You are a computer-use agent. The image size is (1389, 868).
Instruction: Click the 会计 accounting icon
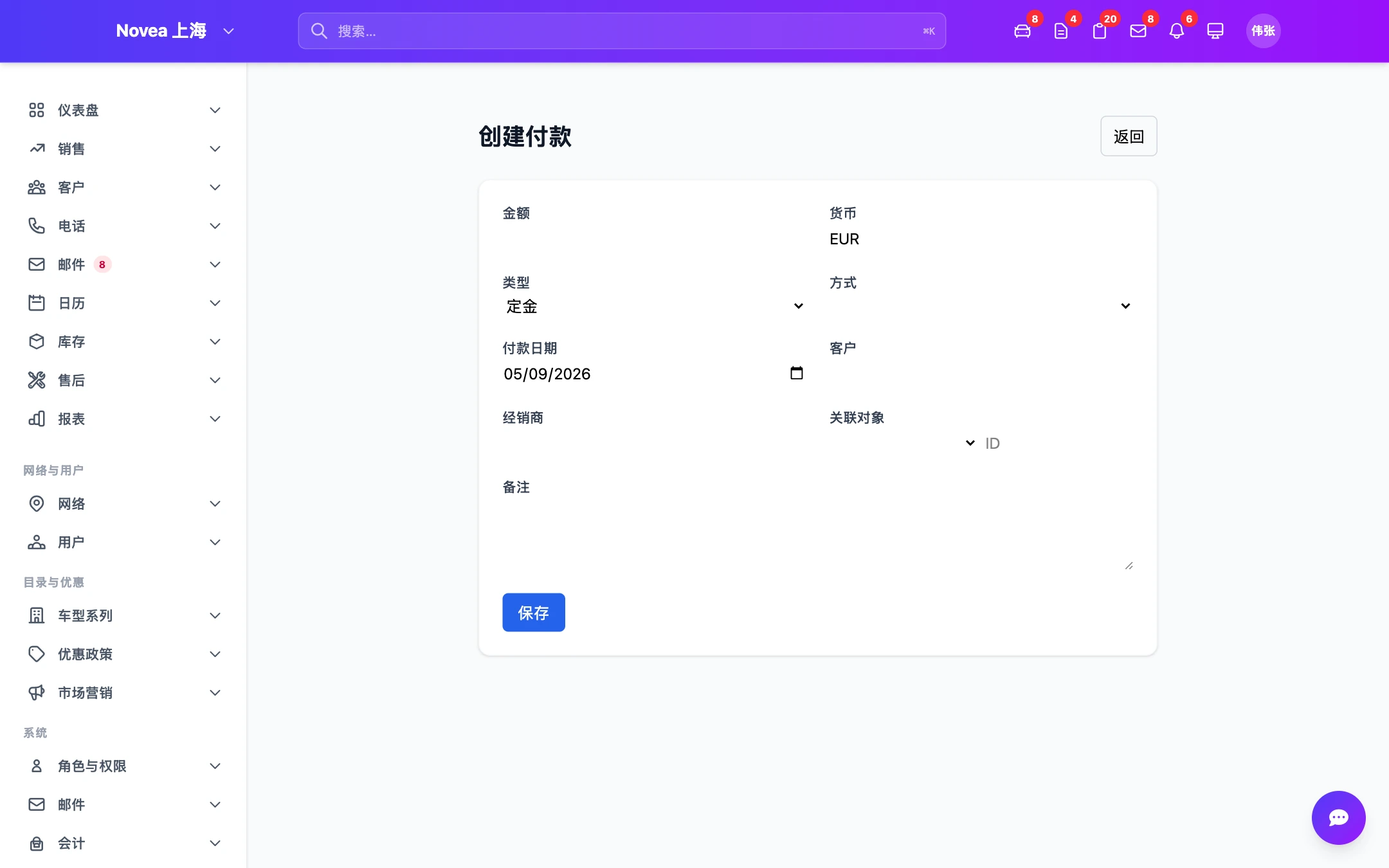pyautogui.click(x=37, y=843)
